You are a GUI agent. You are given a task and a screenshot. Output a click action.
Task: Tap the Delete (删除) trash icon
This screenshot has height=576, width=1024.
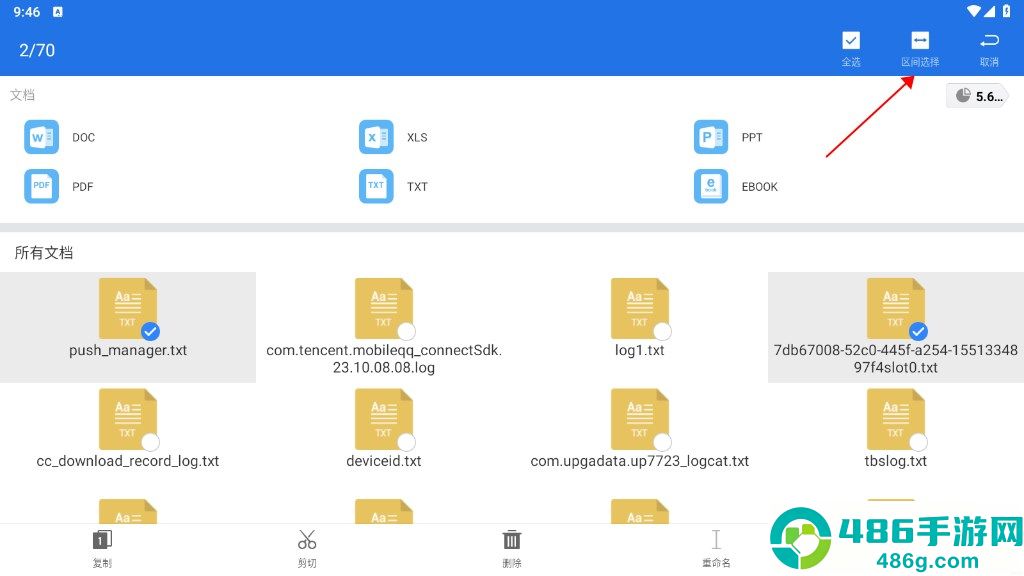click(x=511, y=540)
